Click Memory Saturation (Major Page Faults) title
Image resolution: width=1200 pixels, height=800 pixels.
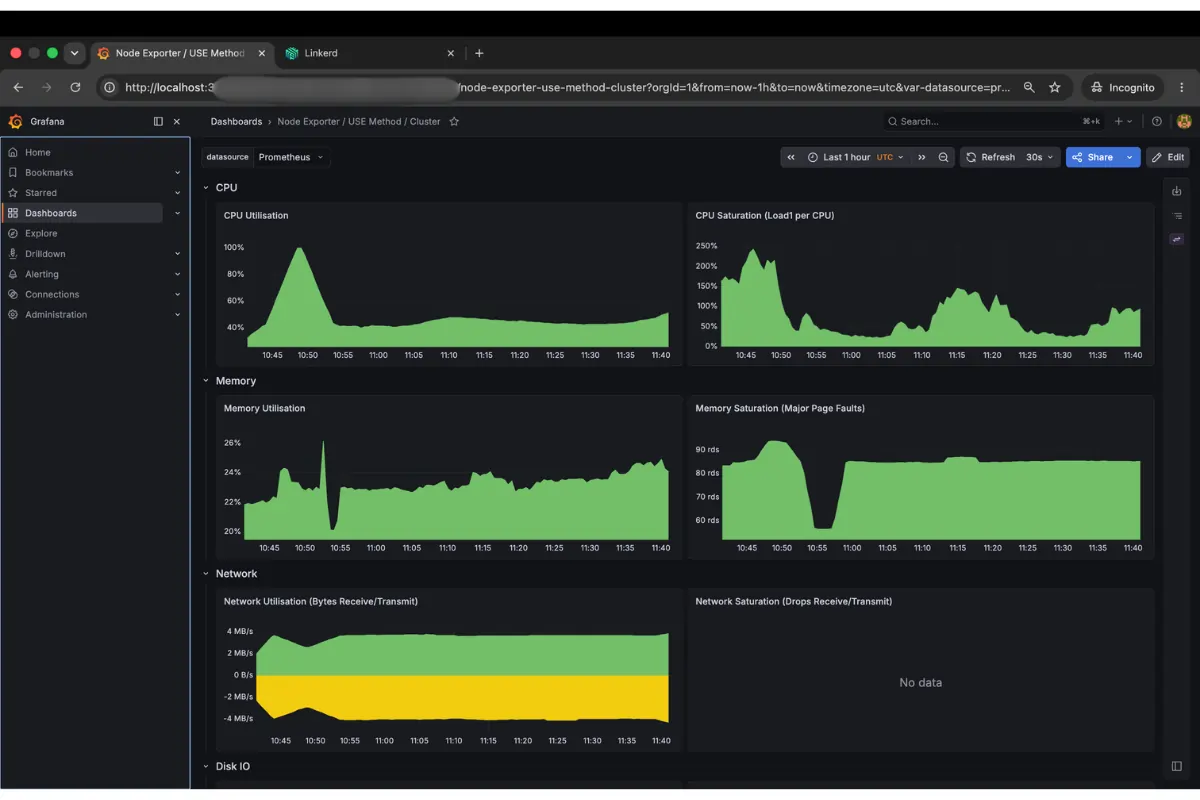click(x=780, y=408)
